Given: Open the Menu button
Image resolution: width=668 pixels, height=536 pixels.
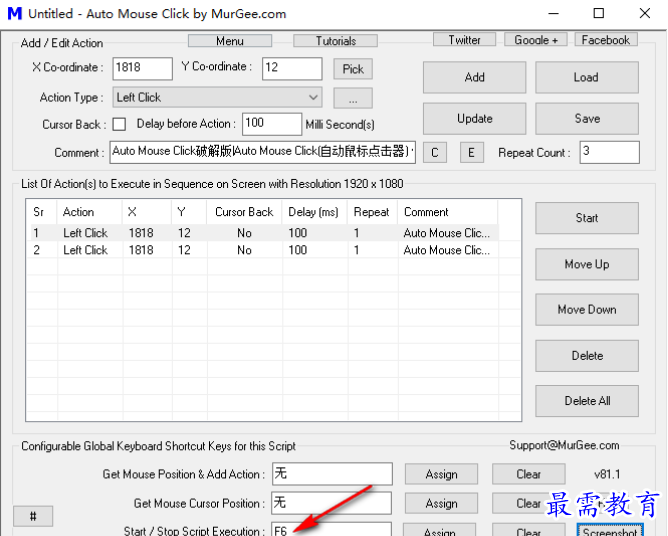Looking at the screenshot, I should 230,41.
